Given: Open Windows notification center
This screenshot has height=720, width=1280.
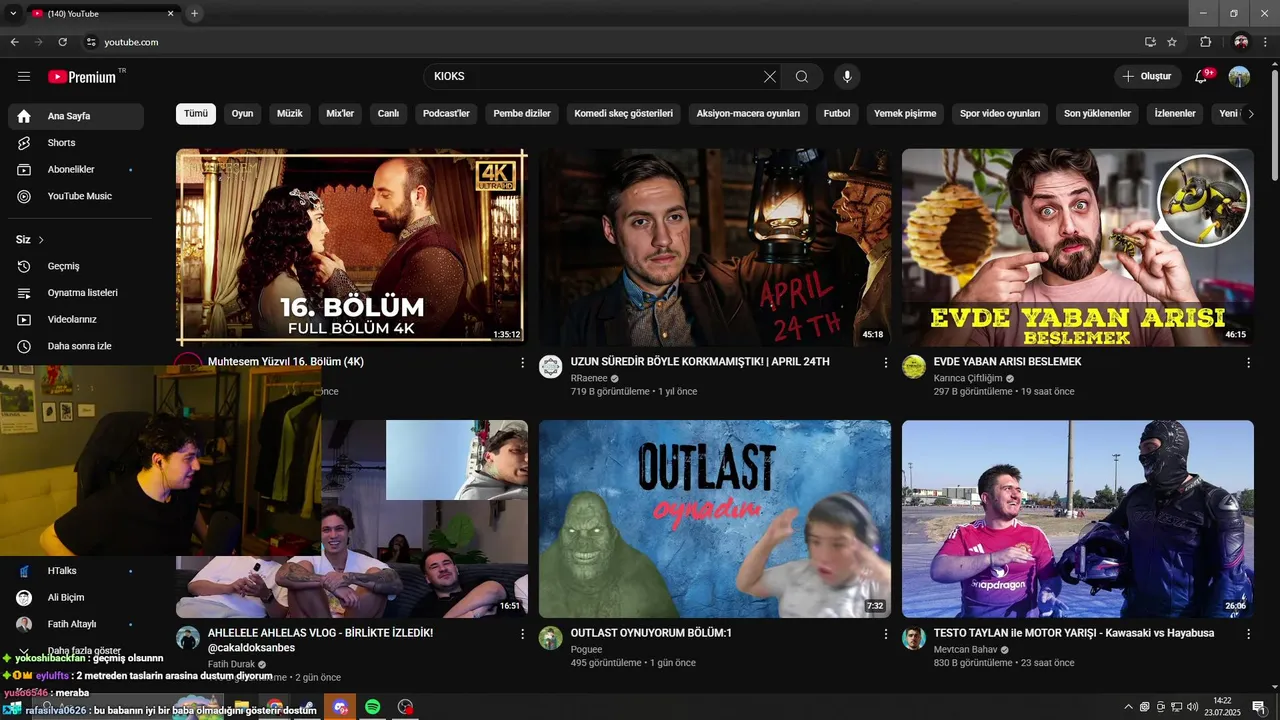Looking at the screenshot, I should click(1259, 707).
